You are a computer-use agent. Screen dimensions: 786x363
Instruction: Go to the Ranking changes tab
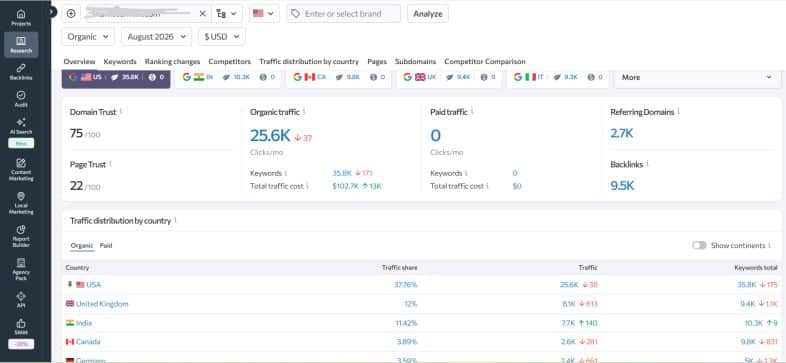[172, 61]
